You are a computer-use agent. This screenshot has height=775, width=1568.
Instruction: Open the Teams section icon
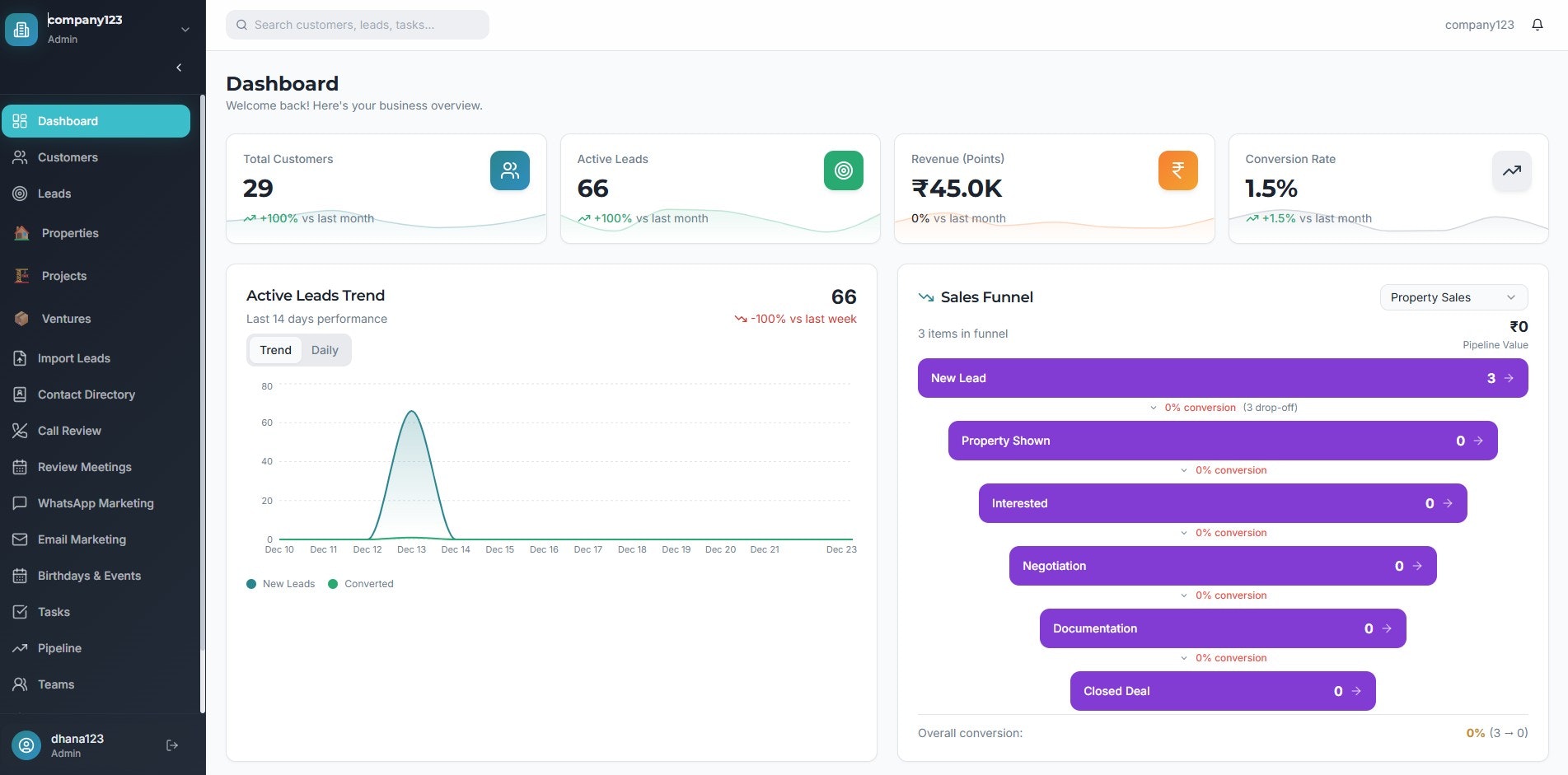(21, 684)
